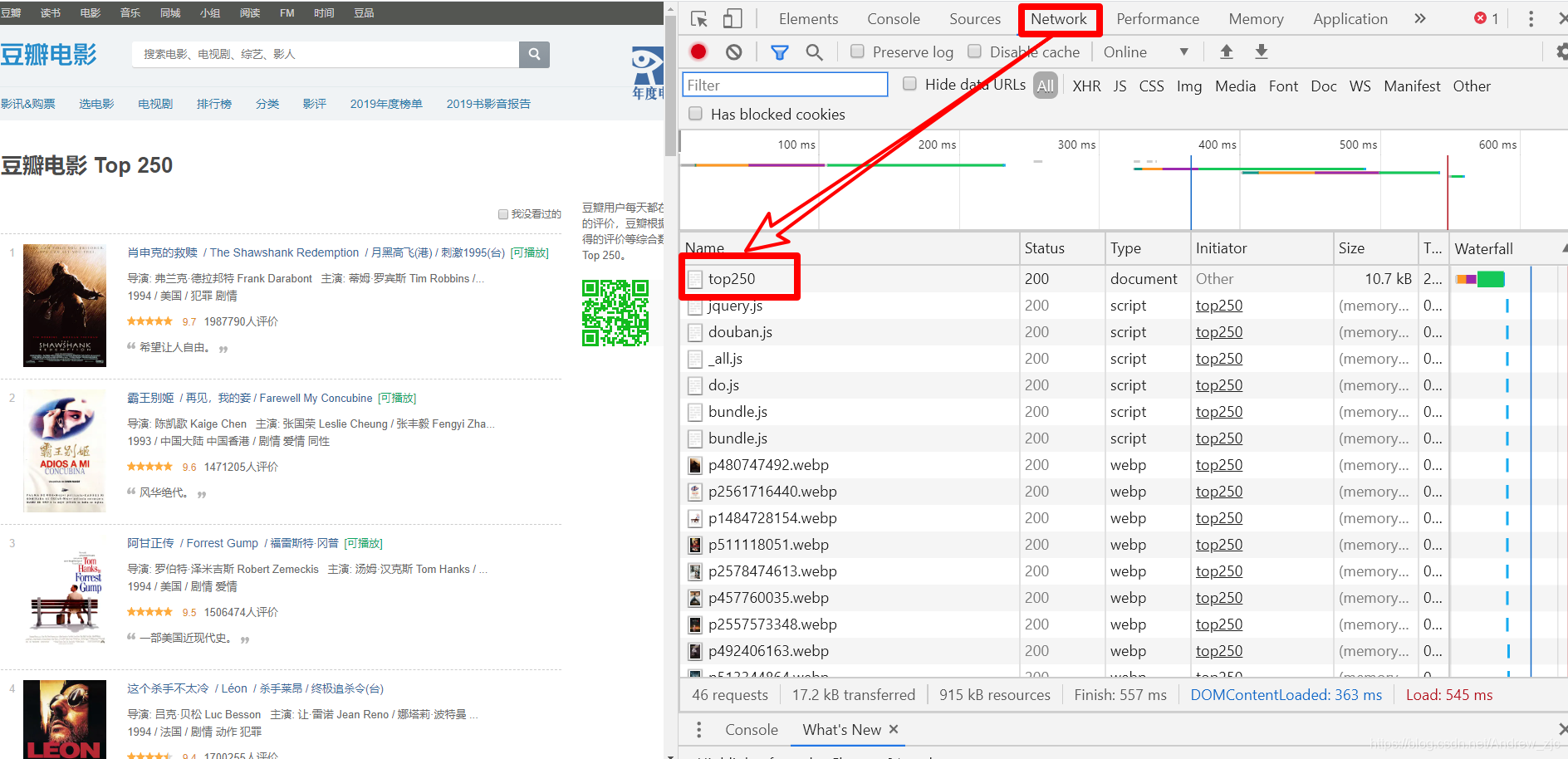1568x759 pixels.
Task: Click the QR code image
Action: coord(615,313)
